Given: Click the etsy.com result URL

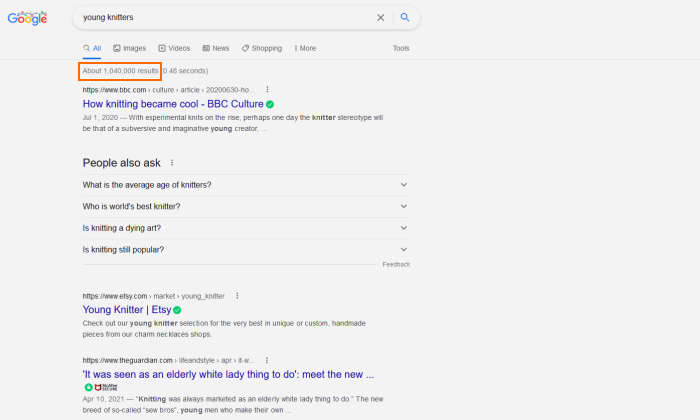Looking at the screenshot, I should tap(154, 296).
